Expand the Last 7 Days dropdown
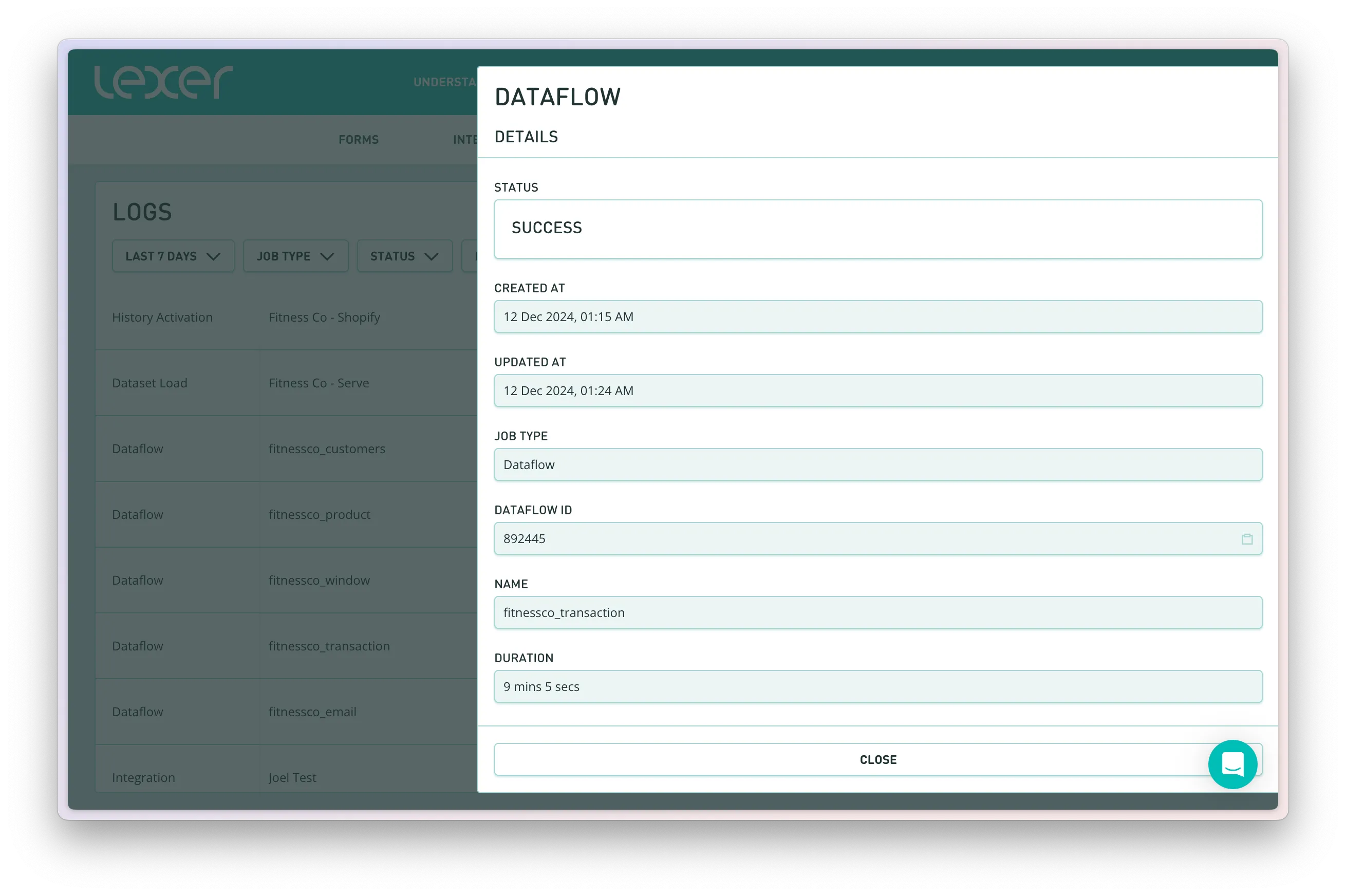1346x896 pixels. point(173,256)
